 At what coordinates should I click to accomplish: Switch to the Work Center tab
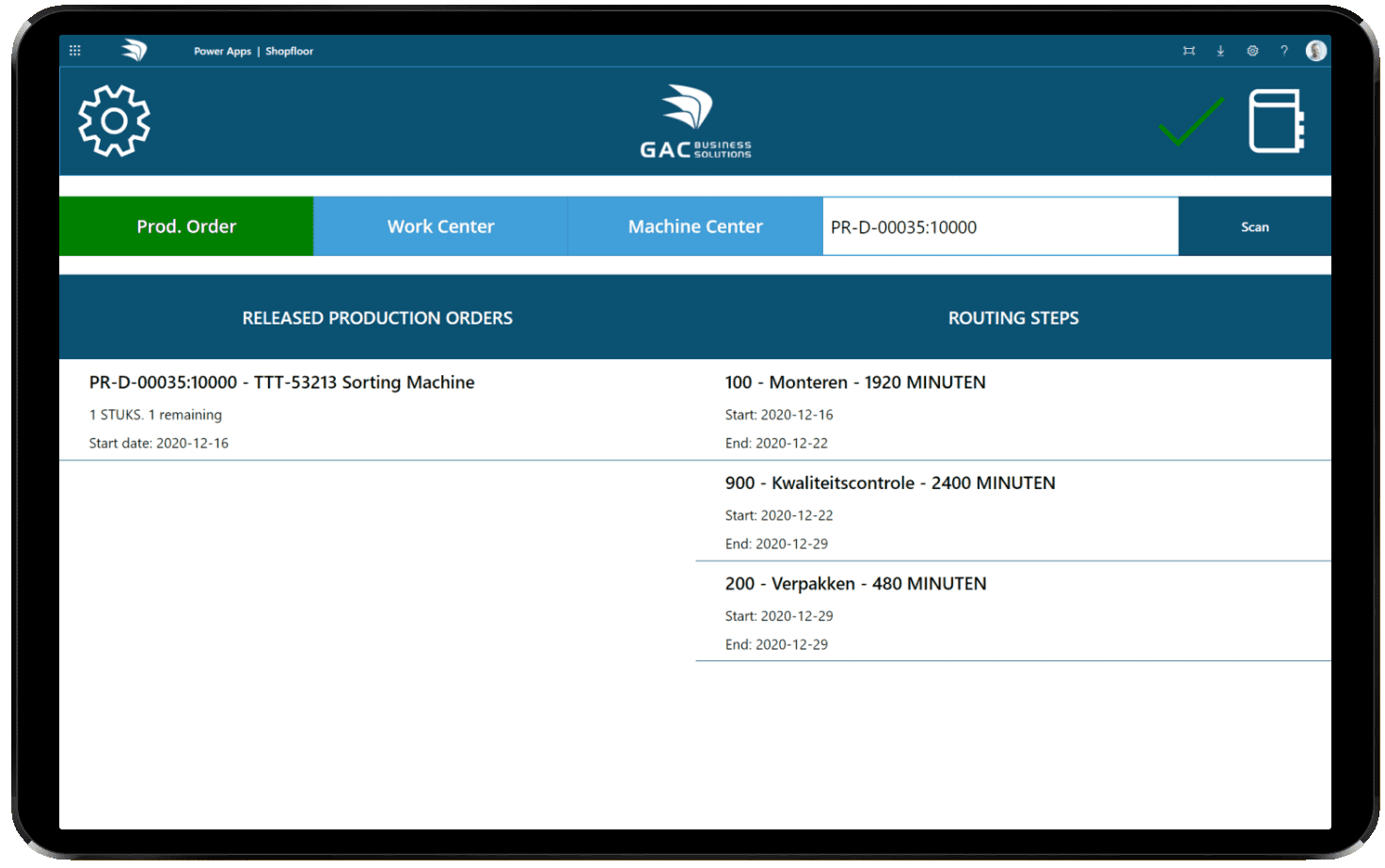(x=440, y=227)
